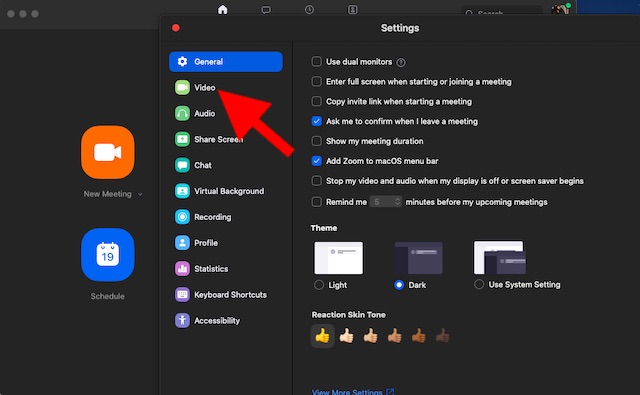Select Use System Setting theme radio button
The image size is (640, 395).
(479, 284)
